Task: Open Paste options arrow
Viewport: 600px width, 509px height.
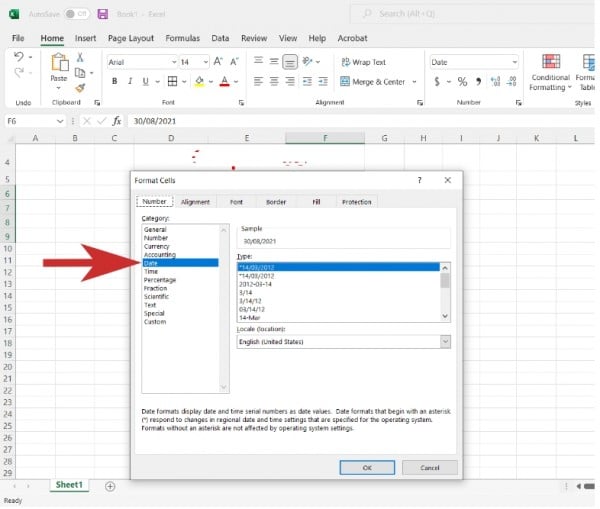Action: coord(59,88)
